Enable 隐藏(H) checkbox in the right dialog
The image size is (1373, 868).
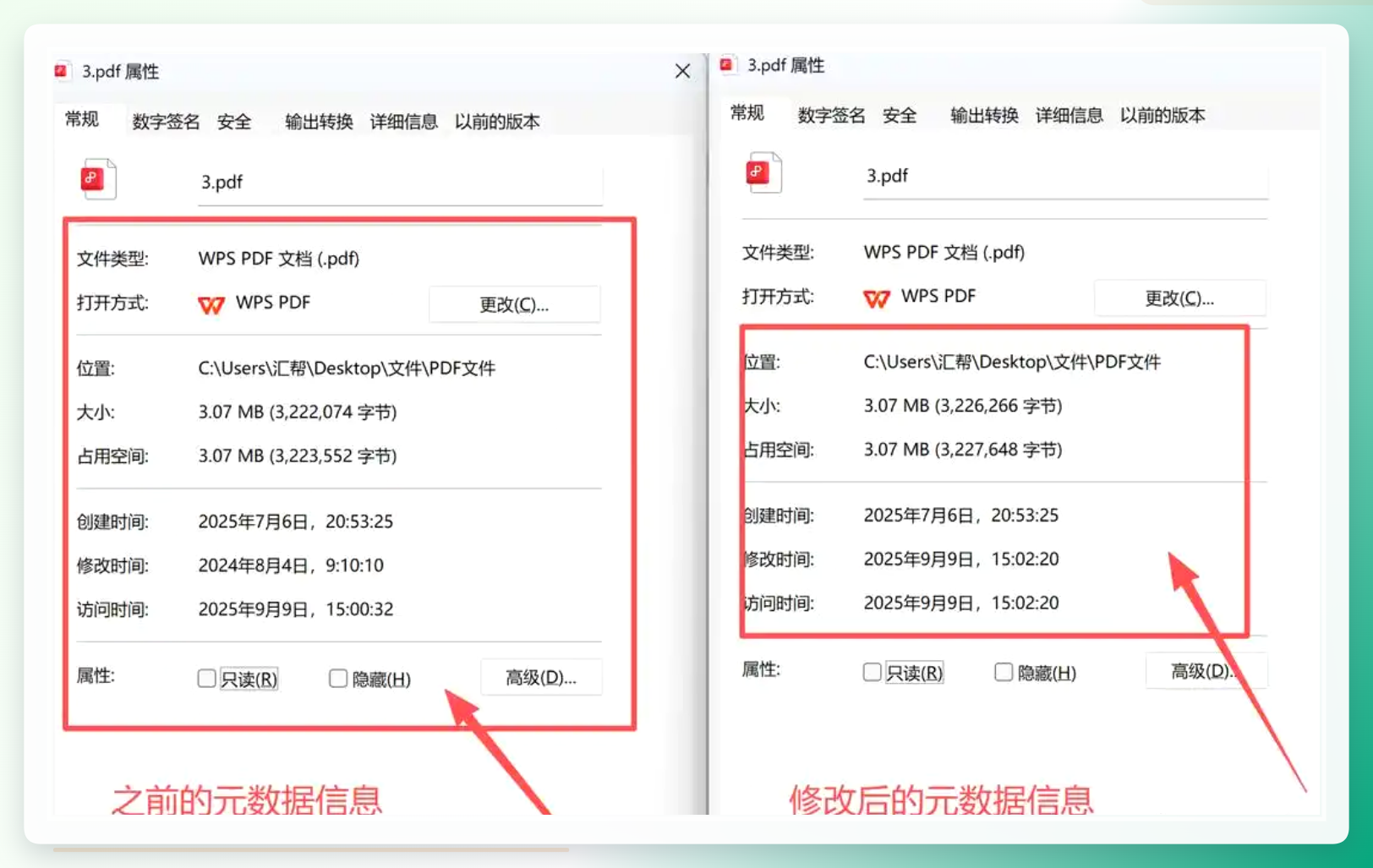[x=1004, y=673]
